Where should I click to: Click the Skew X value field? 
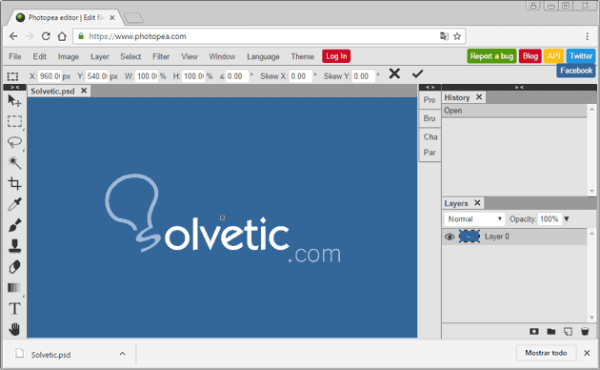[300, 76]
